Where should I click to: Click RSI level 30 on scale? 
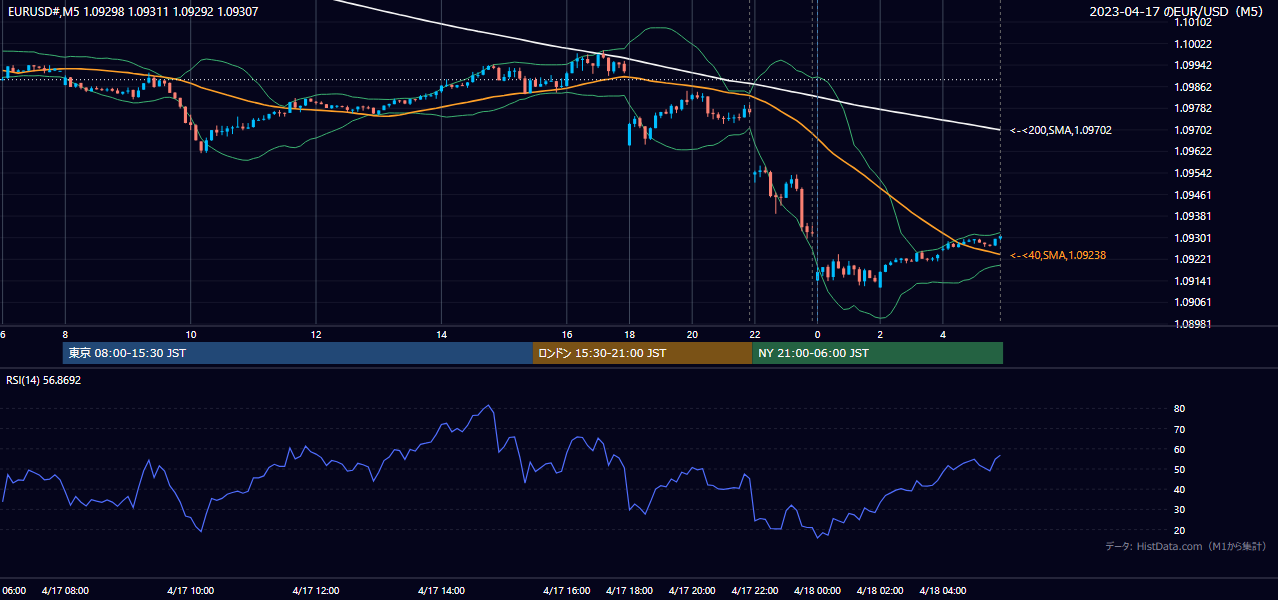click(x=1180, y=509)
